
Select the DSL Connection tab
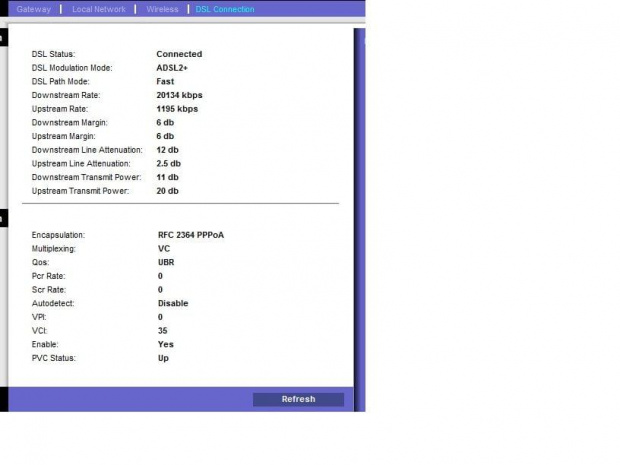click(225, 9)
